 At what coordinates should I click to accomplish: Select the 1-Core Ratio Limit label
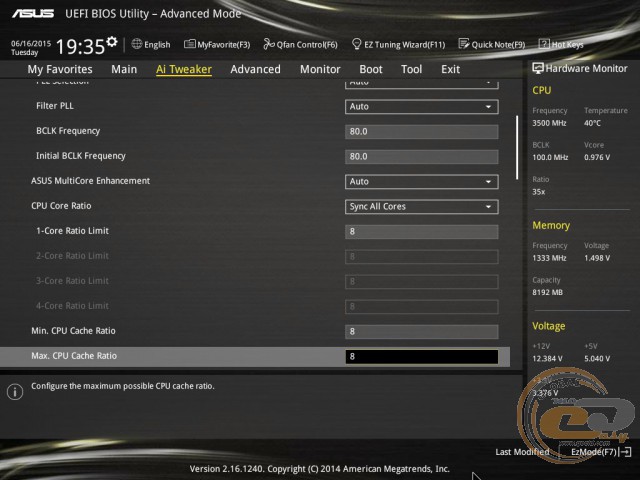click(72, 231)
